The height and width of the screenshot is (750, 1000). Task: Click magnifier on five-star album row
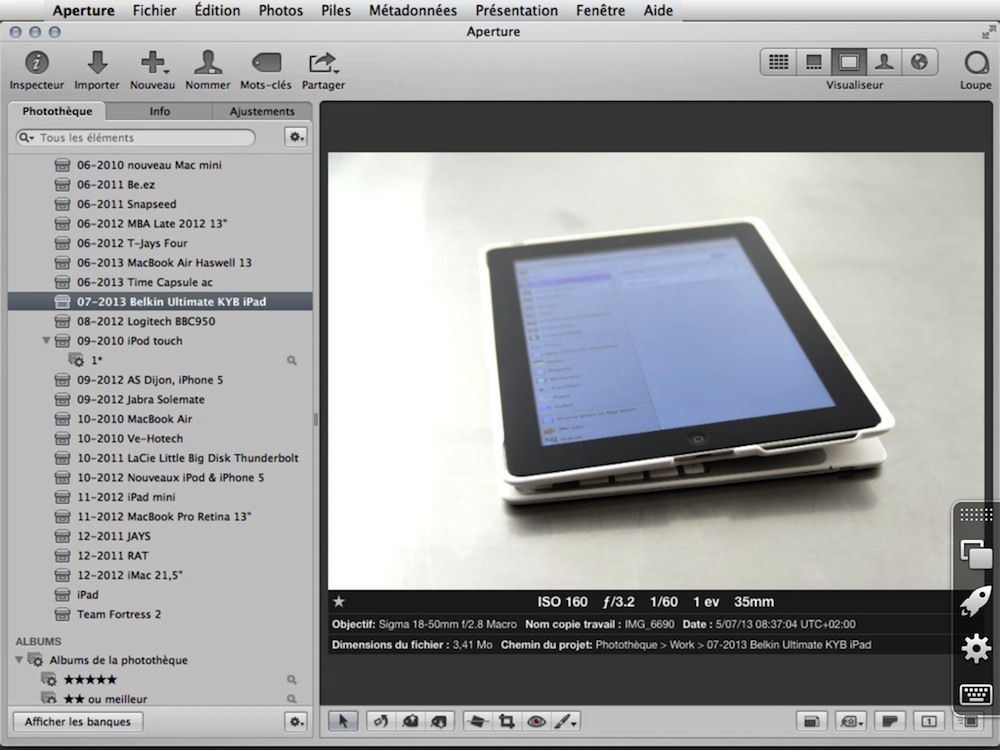pyautogui.click(x=291, y=680)
